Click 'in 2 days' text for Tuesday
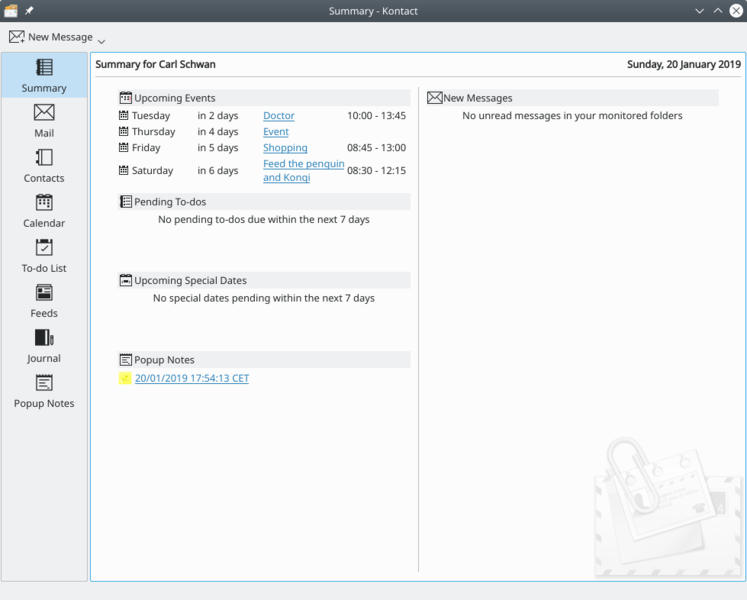Image resolution: width=747 pixels, height=600 pixels. (218, 115)
